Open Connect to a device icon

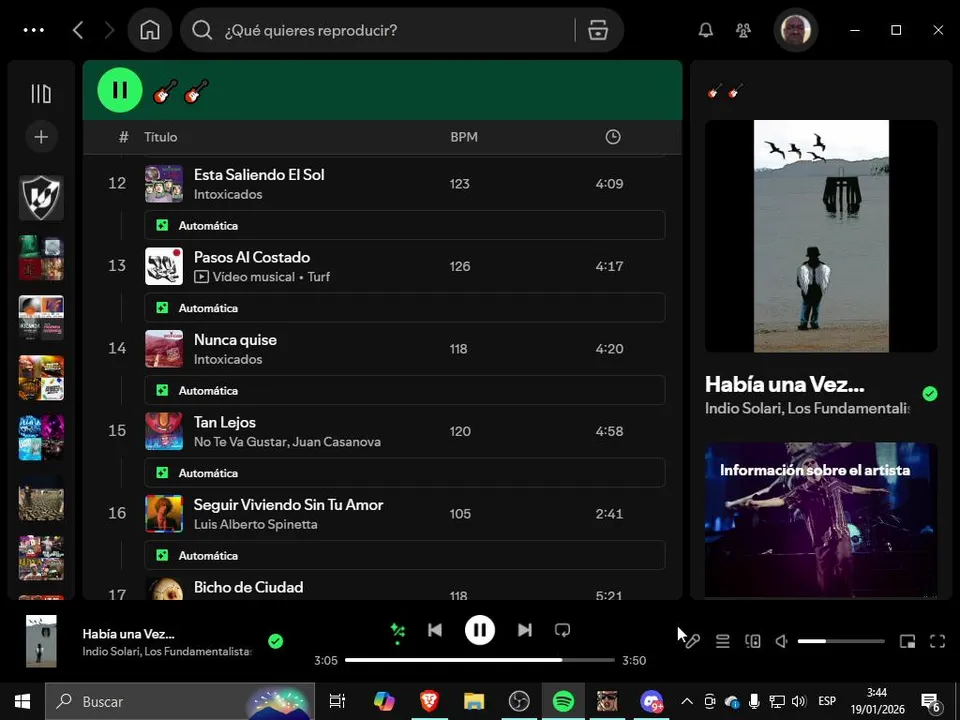click(x=752, y=641)
